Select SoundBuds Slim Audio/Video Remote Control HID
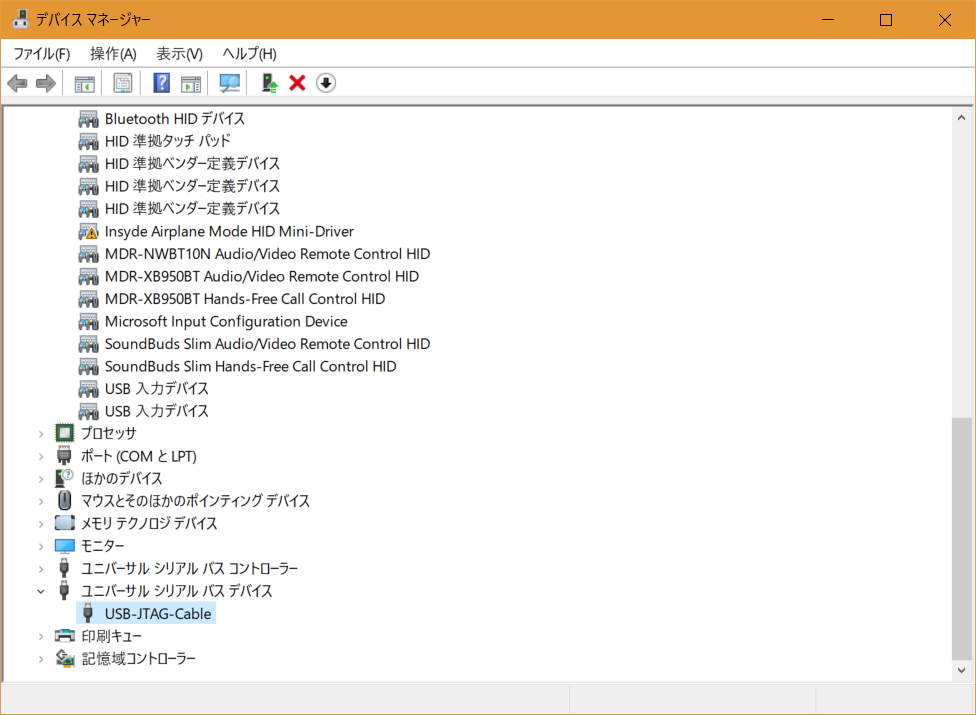Screen dimensions: 976x715 (267, 344)
